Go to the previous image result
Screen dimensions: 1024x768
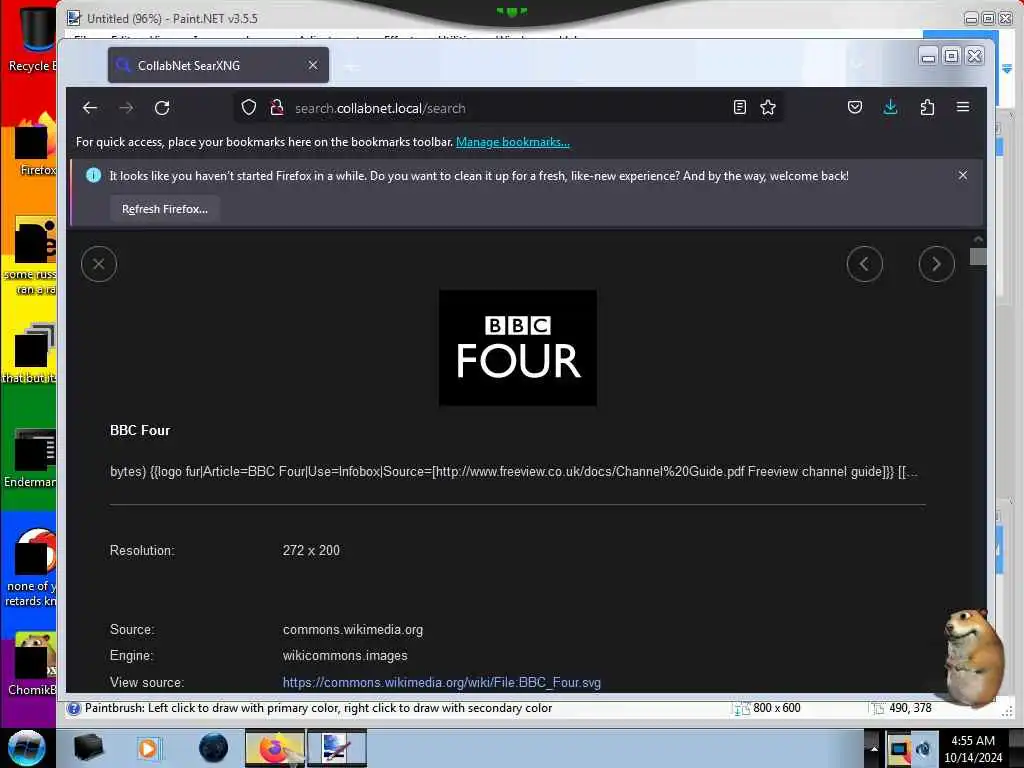click(x=865, y=264)
